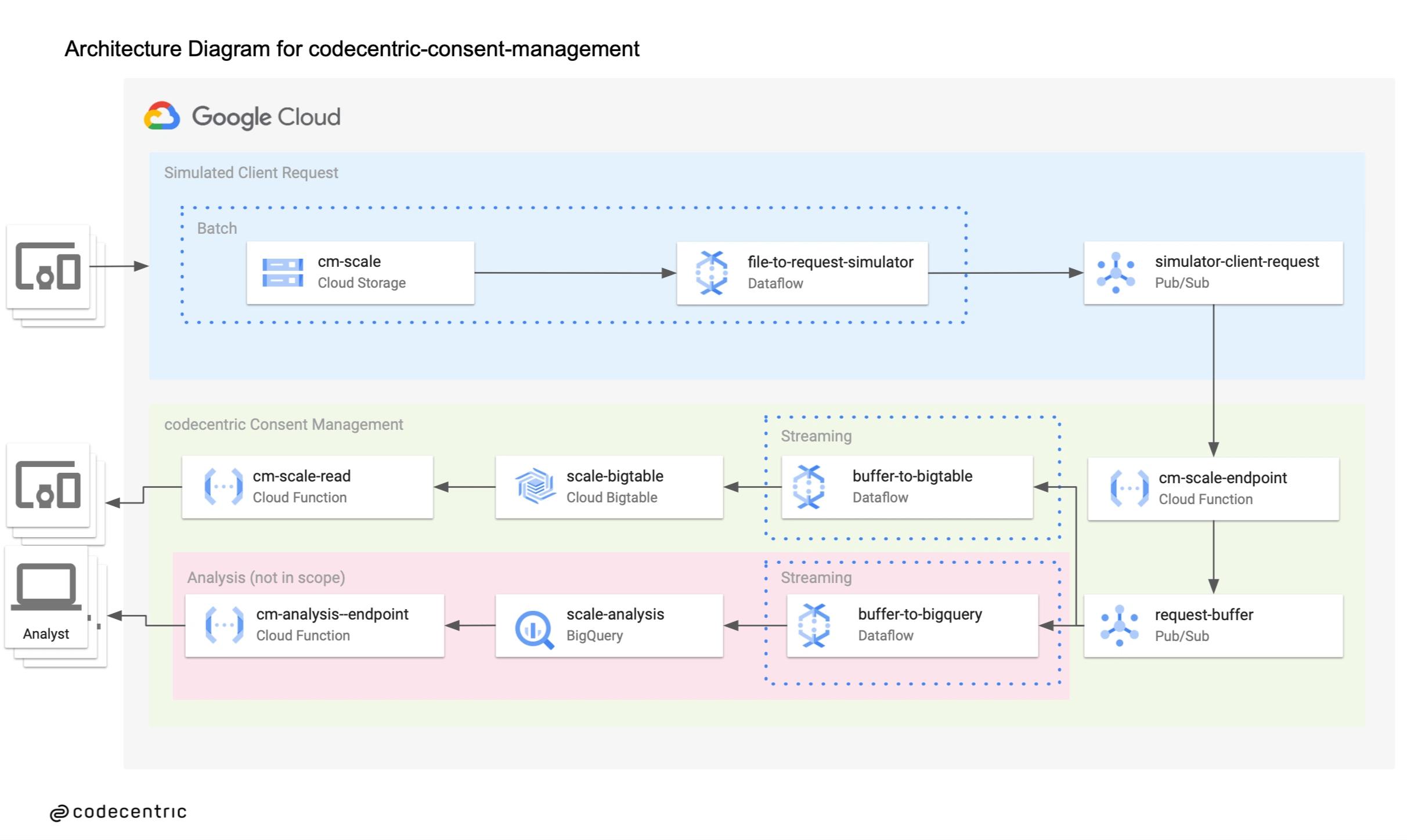
Task: Click the Cloud Bigtable icon for scale-bigtable
Action: coord(535,486)
